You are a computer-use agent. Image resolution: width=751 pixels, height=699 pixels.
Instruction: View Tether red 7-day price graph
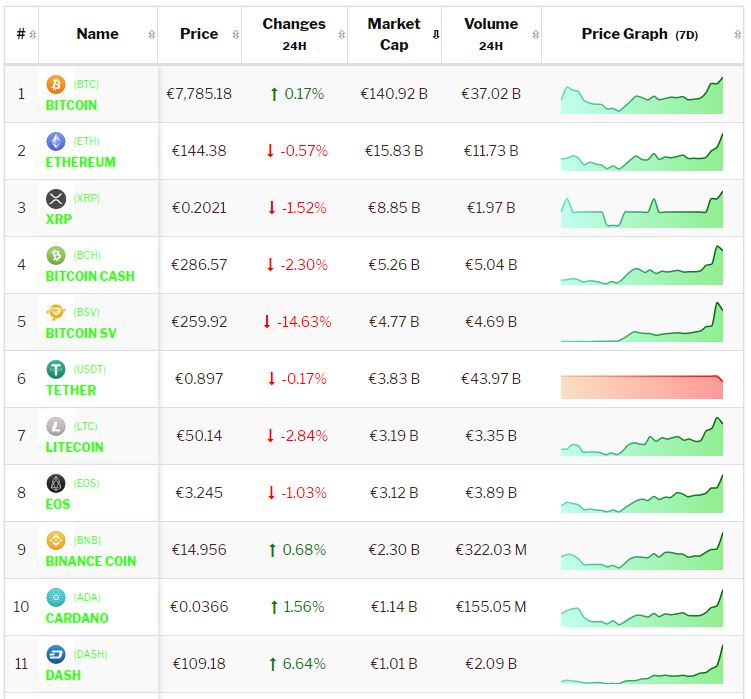tap(642, 386)
